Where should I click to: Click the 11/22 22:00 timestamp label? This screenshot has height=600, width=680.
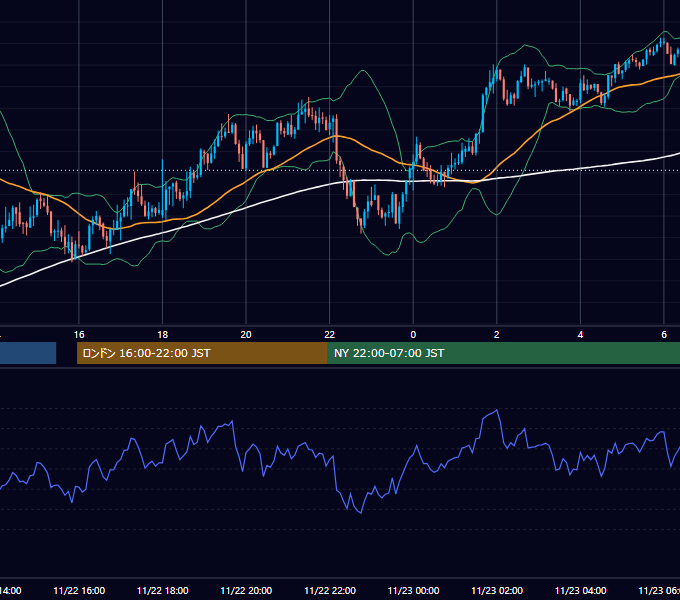coord(330,590)
